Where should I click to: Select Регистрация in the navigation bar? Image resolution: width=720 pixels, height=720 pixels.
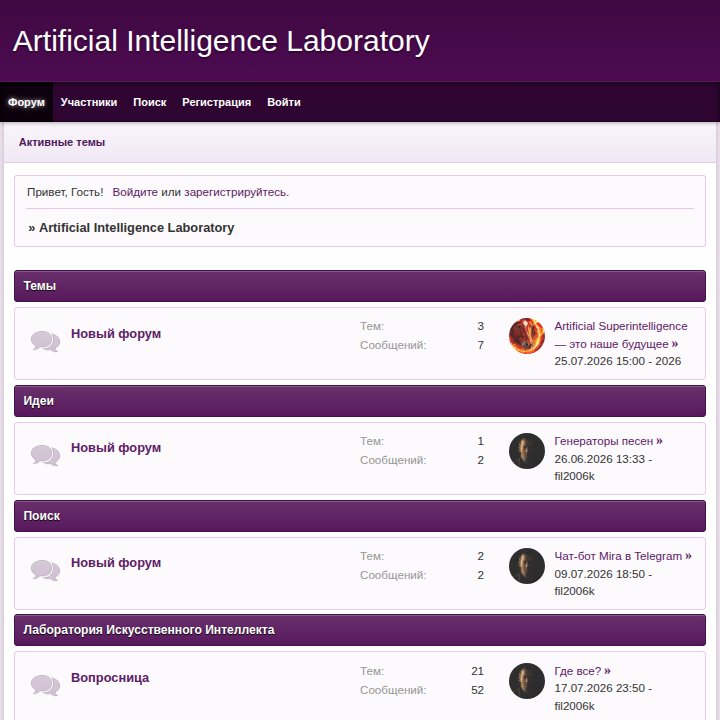(x=216, y=102)
